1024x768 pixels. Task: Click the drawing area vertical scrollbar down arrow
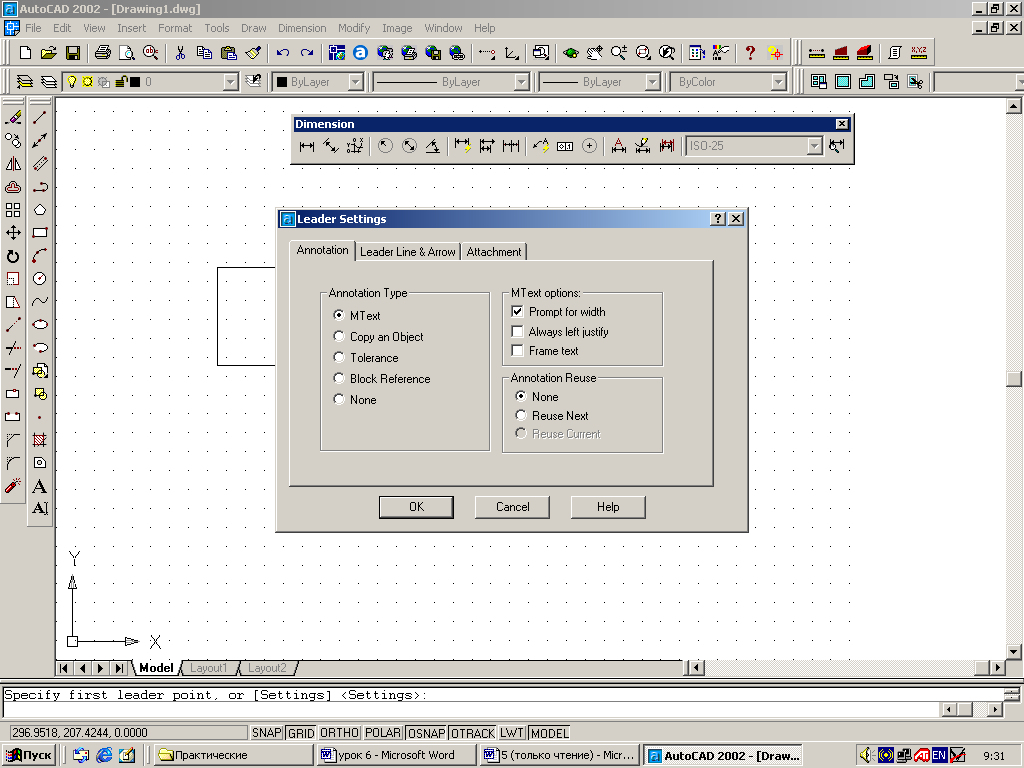click(x=1014, y=651)
